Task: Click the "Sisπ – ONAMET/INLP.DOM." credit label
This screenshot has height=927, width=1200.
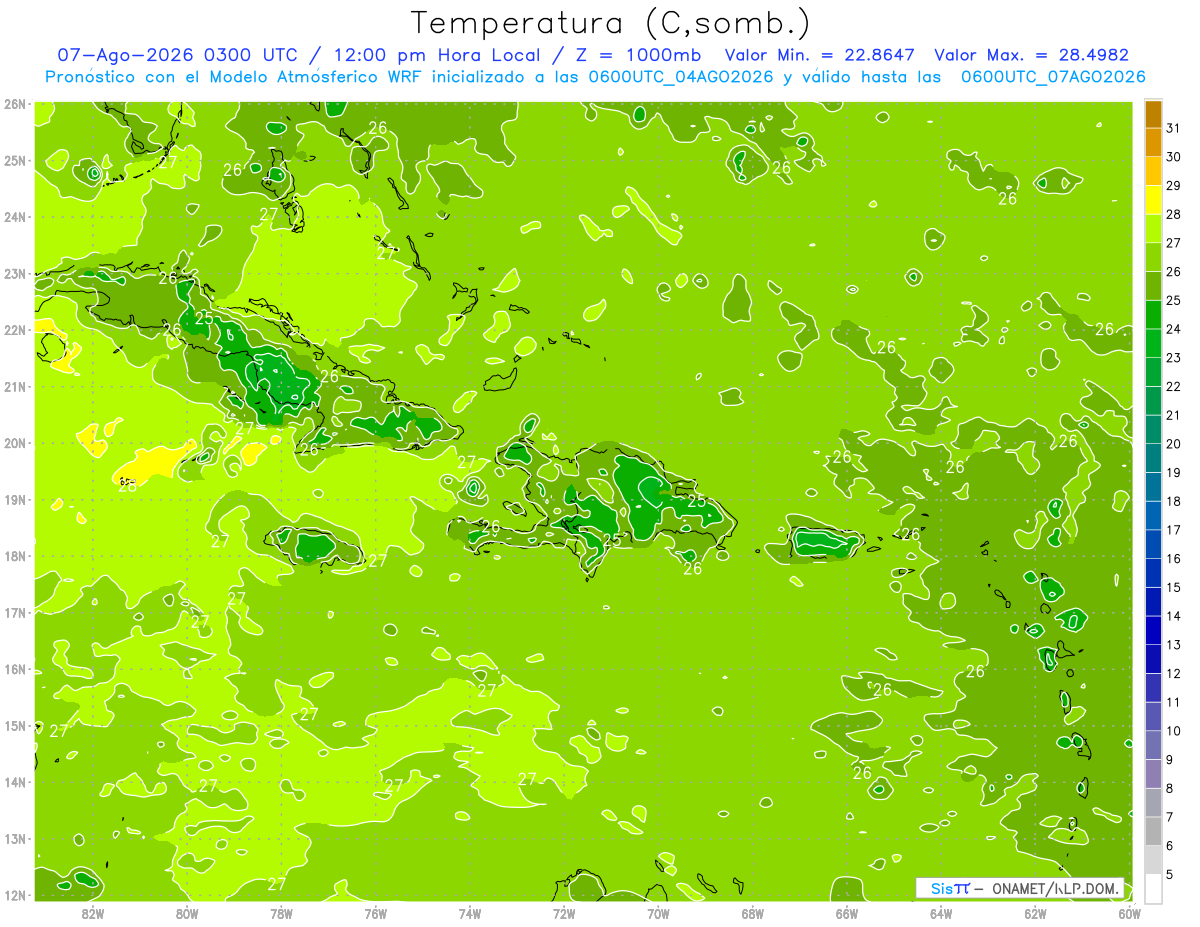Action: [1020, 888]
